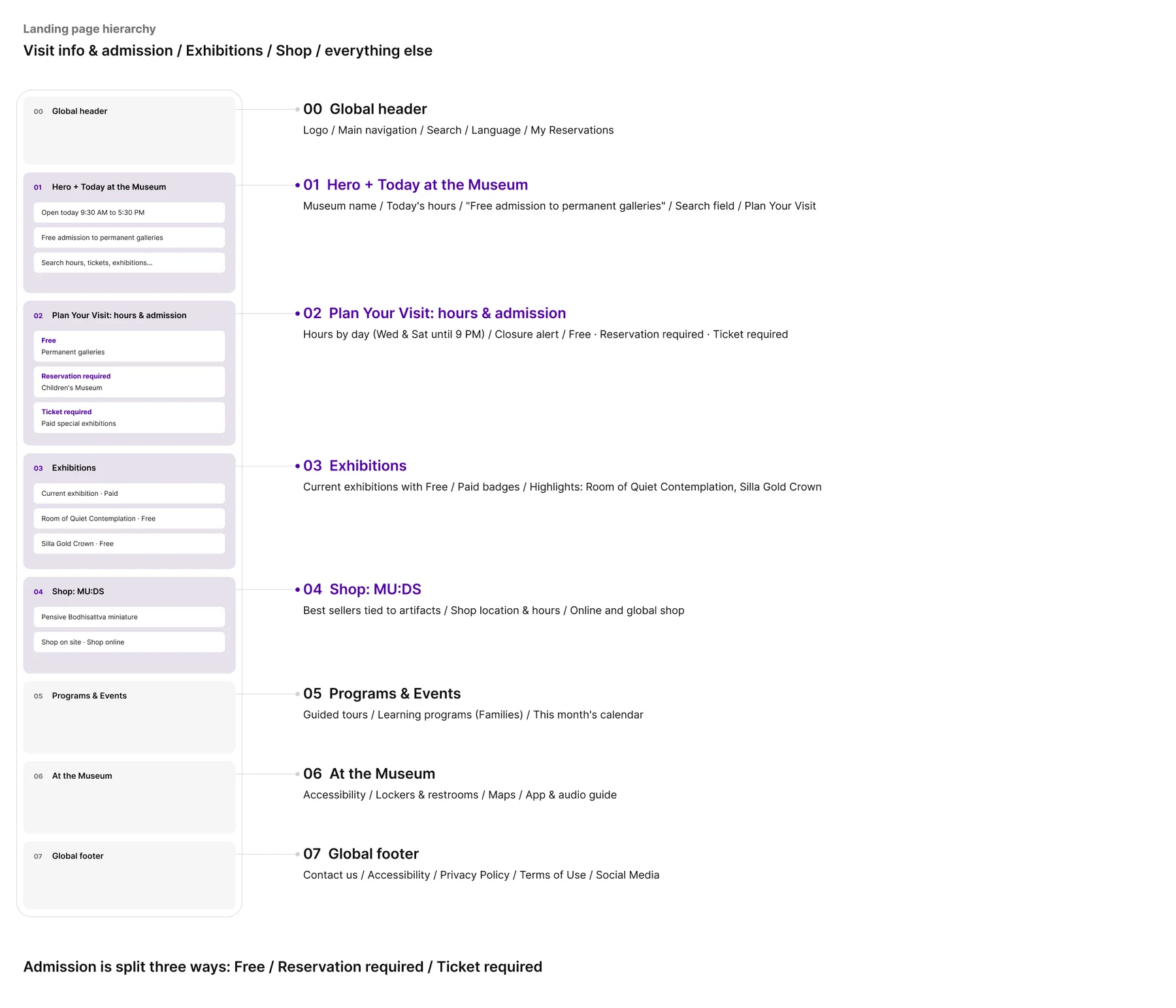This screenshot has height=1008, width=1176.
Task: Click the wireframe '04 Shop: MU:DS' title
Action: (x=69, y=591)
